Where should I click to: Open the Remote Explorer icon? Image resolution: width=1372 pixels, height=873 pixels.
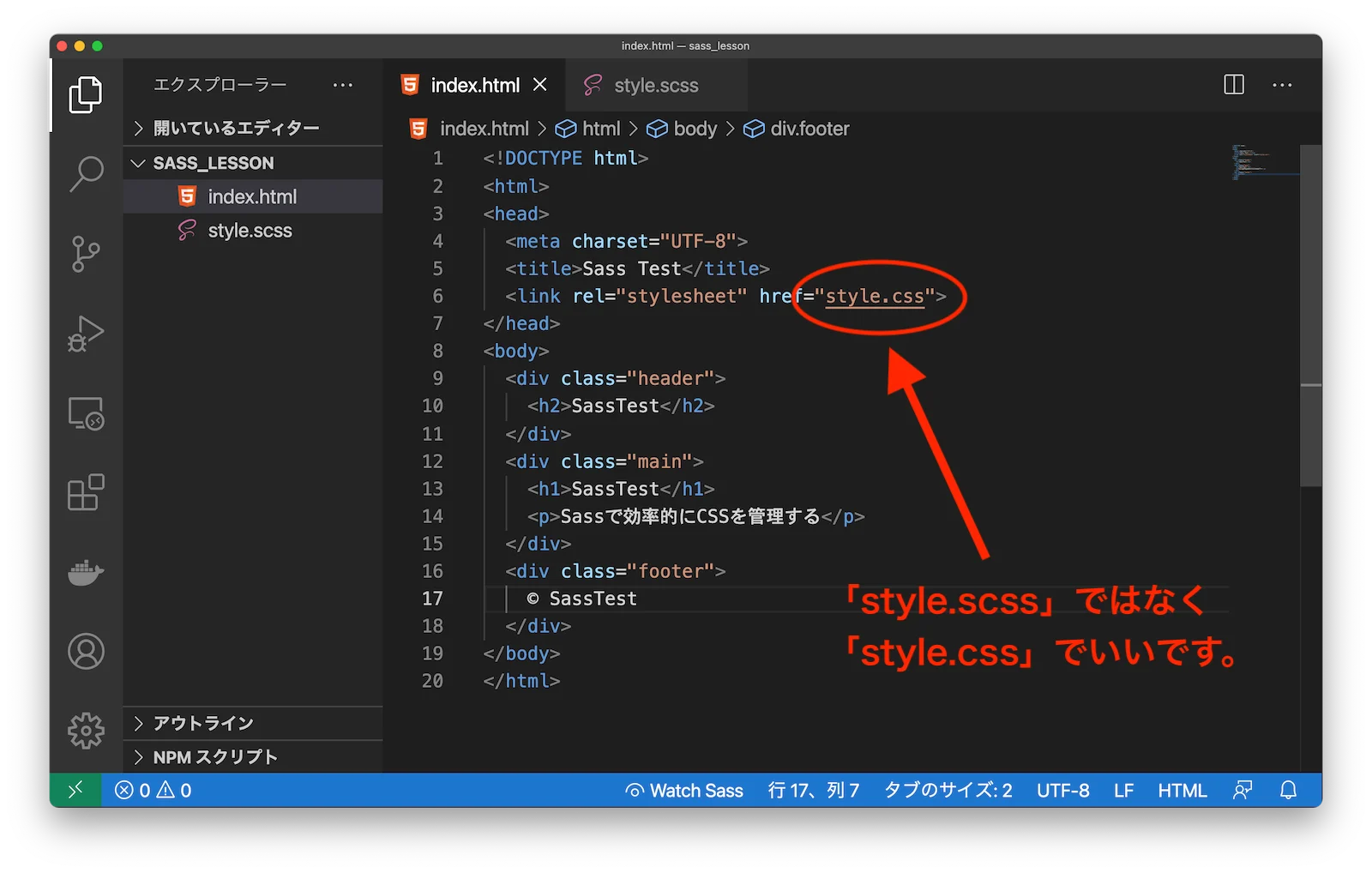85,413
